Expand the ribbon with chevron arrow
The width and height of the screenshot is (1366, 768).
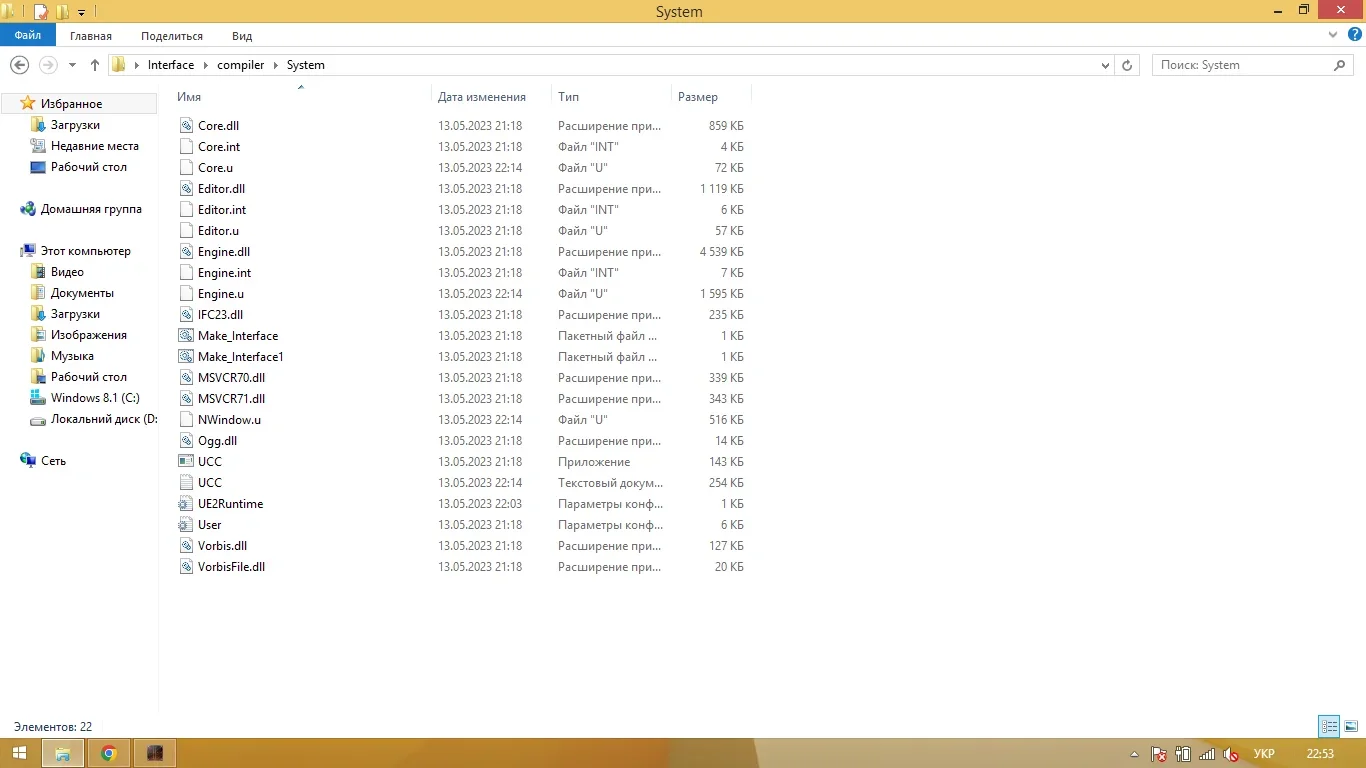click(x=1332, y=35)
